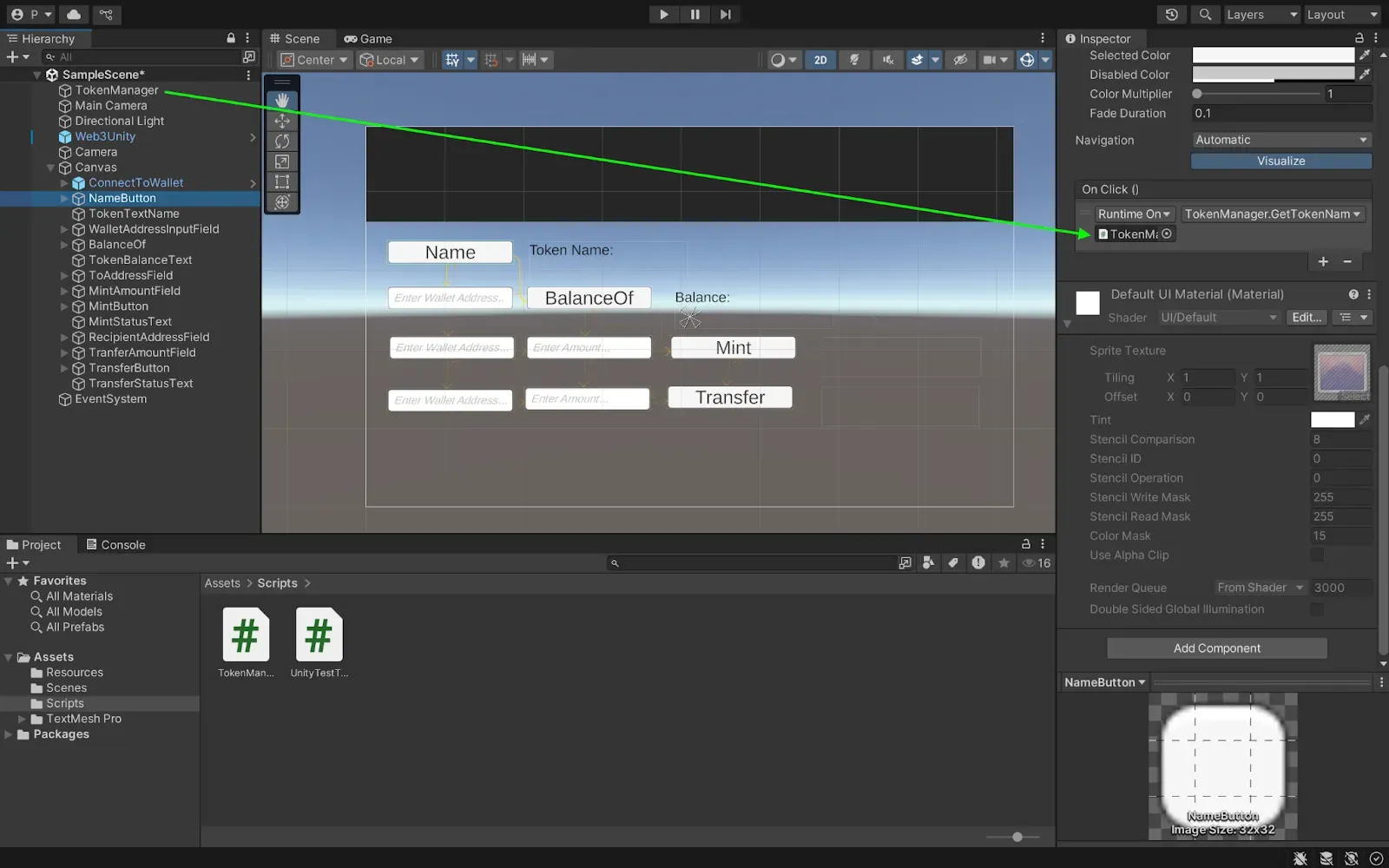This screenshot has height=868, width=1389.
Task: Switch to the Console tab
Action: point(115,545)
